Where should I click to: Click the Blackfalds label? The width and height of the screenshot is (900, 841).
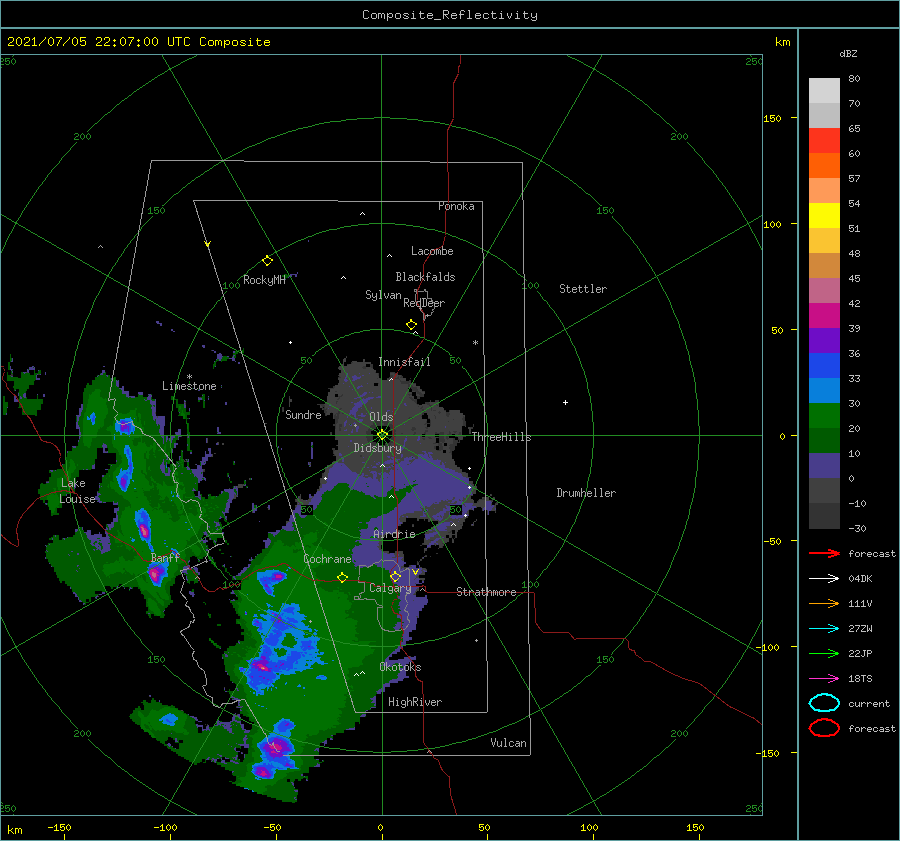(x=425, y=277)
